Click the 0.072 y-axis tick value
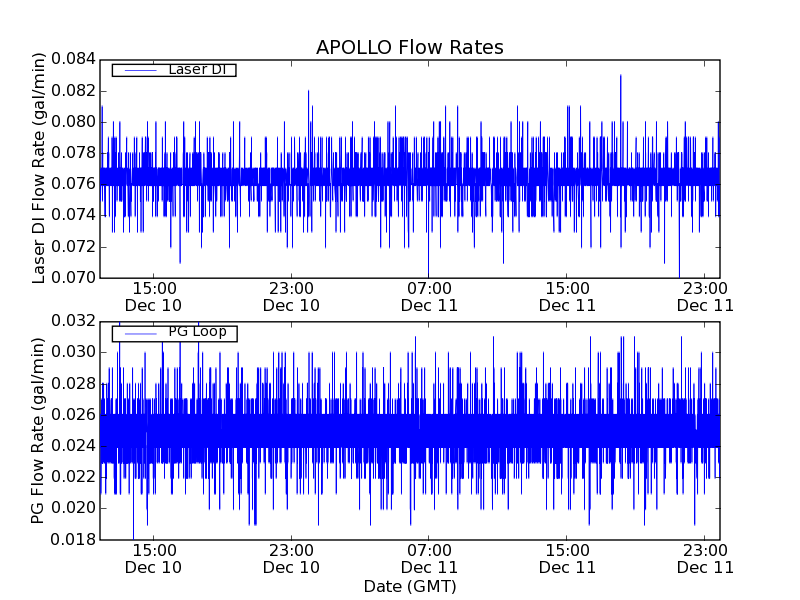This screenshot has height=600, width=800. click(73, 247)
